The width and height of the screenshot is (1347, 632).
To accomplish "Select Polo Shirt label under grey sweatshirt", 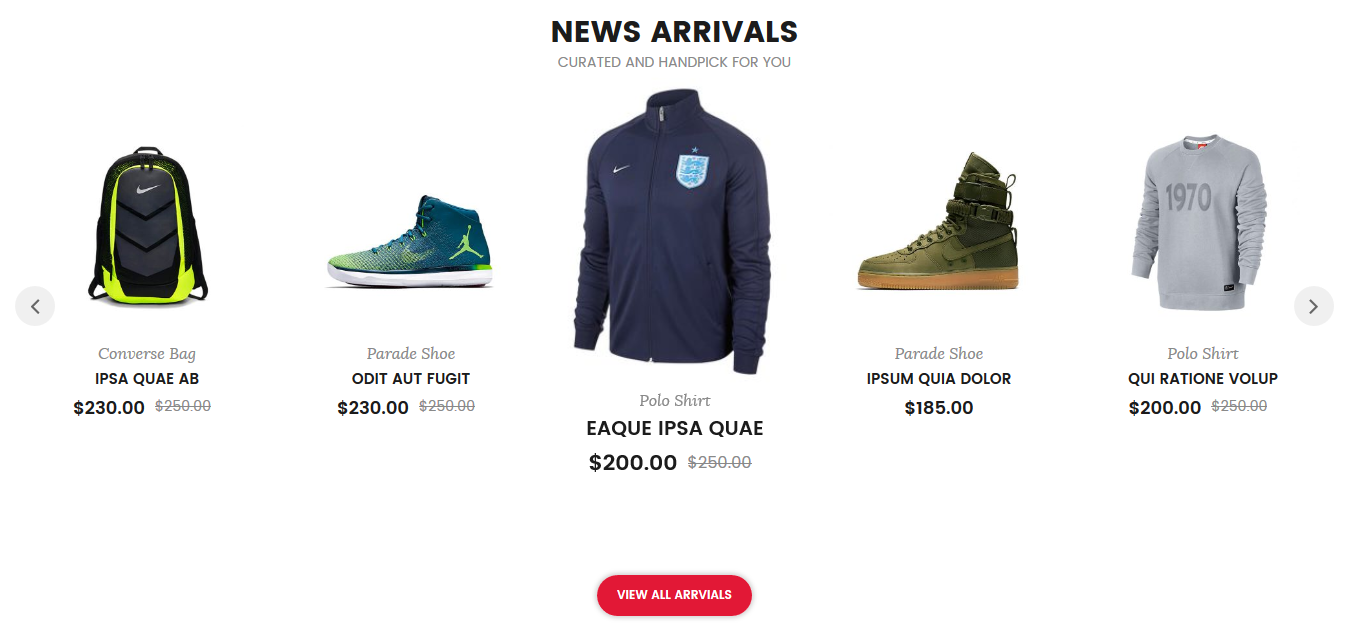I will [1203, 354].
